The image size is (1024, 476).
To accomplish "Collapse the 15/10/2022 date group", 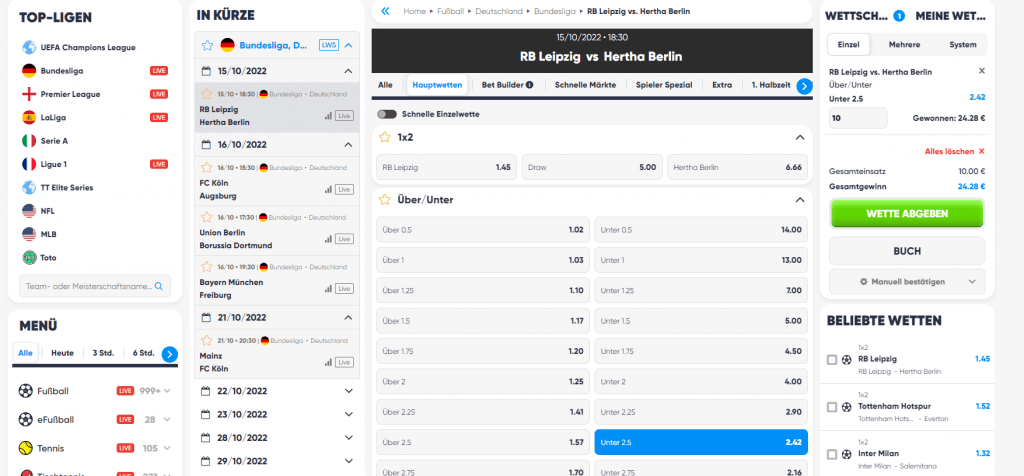I will click(348, 71).
